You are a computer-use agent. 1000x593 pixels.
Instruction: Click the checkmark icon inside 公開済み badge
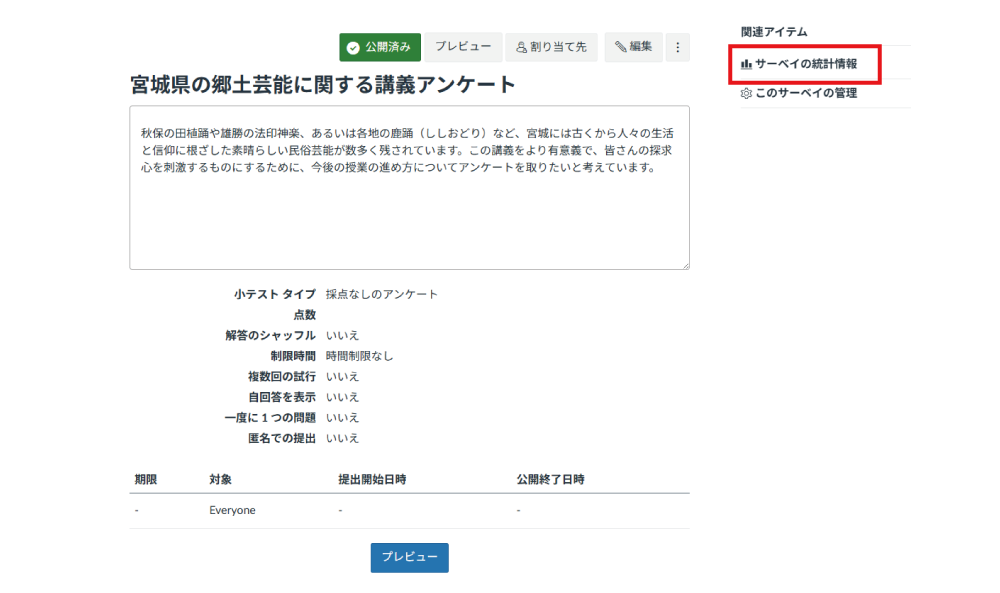pyautogui.click(x=354, y=47)
